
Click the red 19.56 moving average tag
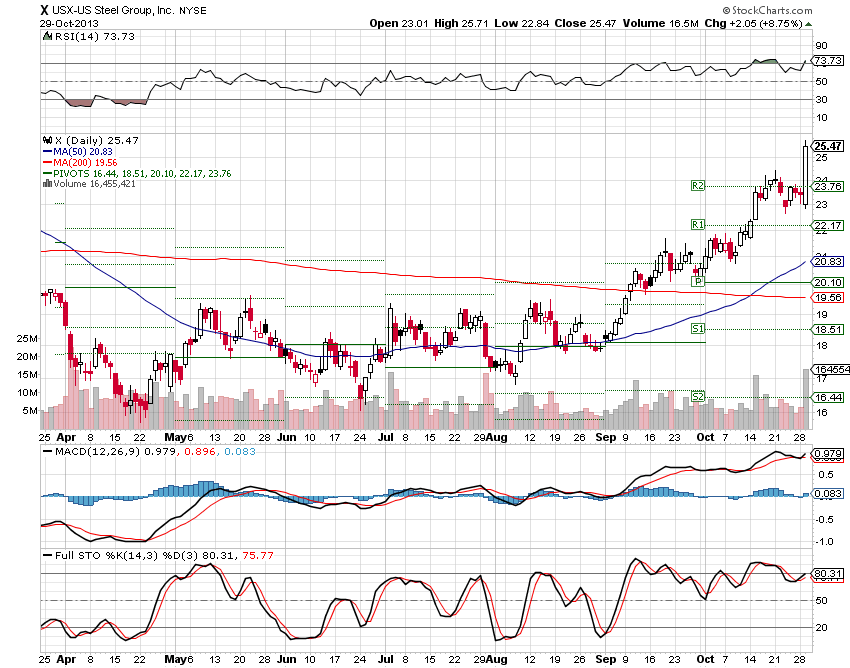pyautogui.click(x=828, y=298)
